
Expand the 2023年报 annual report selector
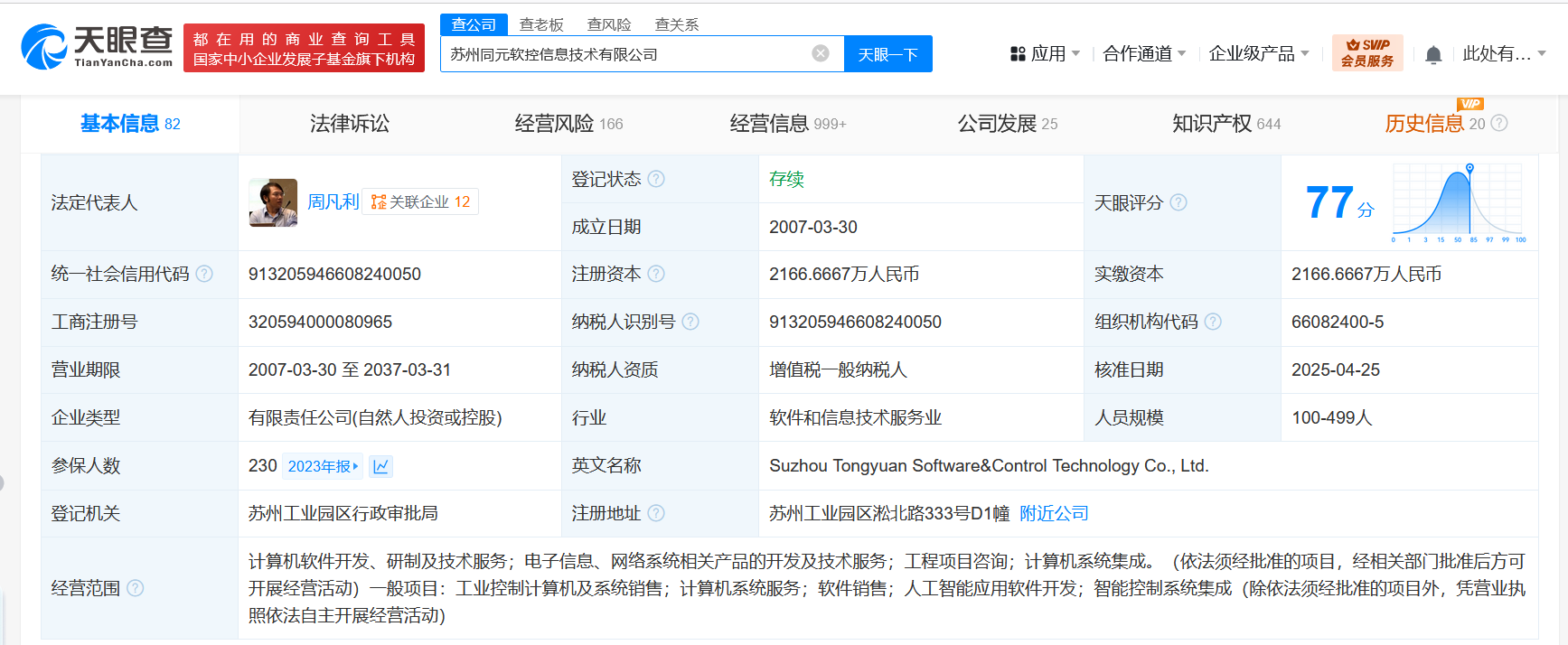coord(323,466)
